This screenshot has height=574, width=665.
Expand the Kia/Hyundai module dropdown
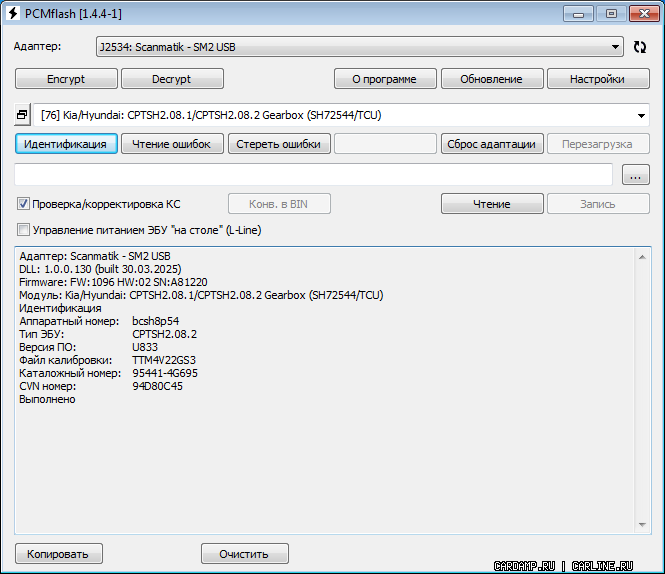coord(641,115)
